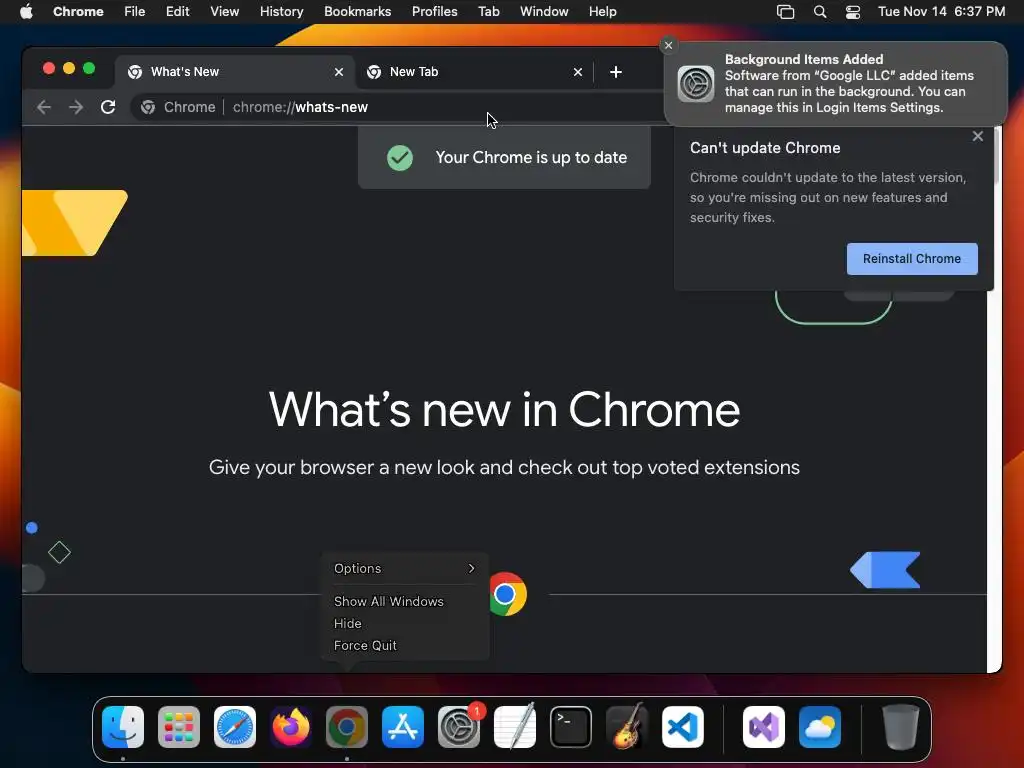This screenshot has height=768, width=1024.
Task: Choose Hide from the Dock menu
Action: (x=347, y=624)
